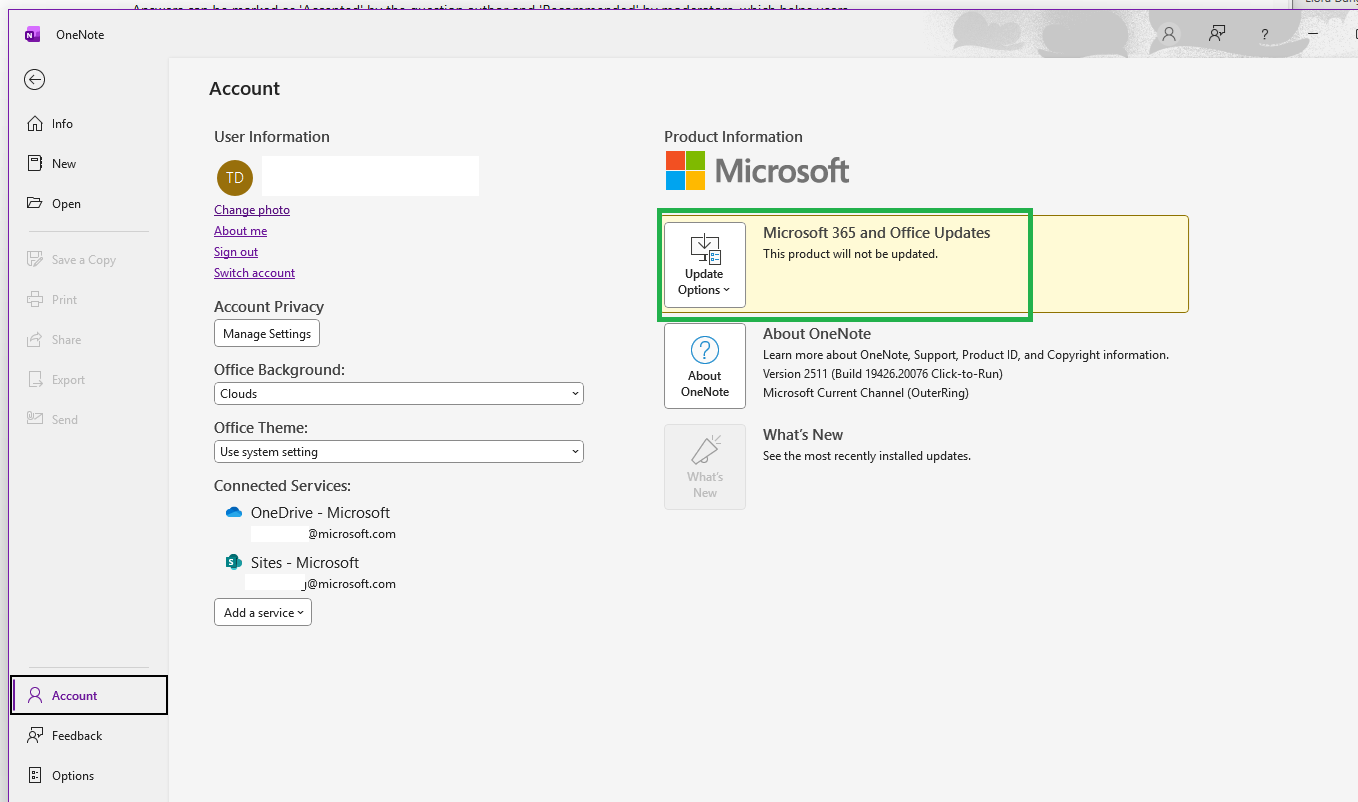Viewport: 1358px width, 802px height.
Task: Expand the Office Theme dropdown
Action: (399, 452)
